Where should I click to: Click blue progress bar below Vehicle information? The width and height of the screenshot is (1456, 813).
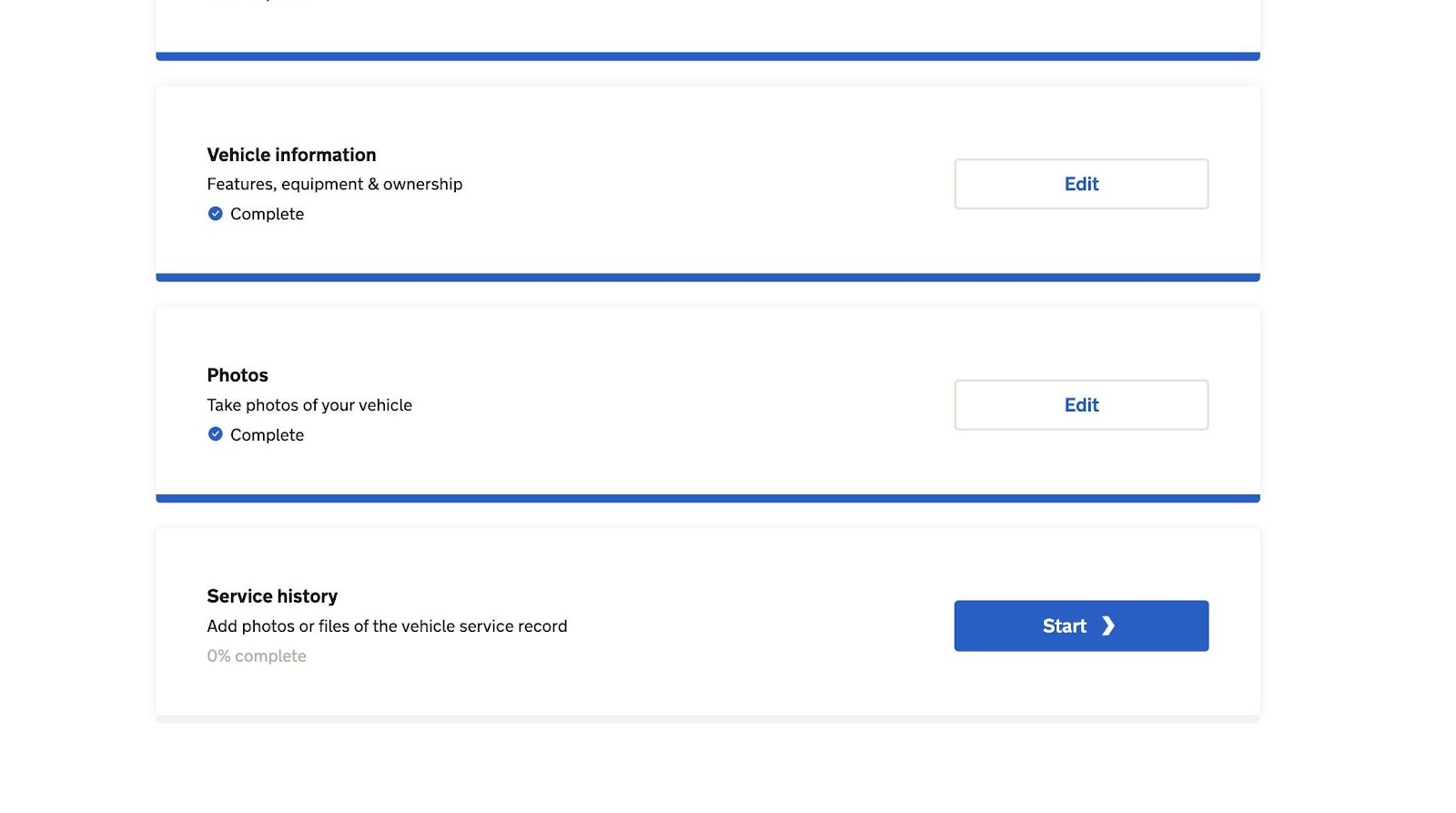[x=708, y=278]
